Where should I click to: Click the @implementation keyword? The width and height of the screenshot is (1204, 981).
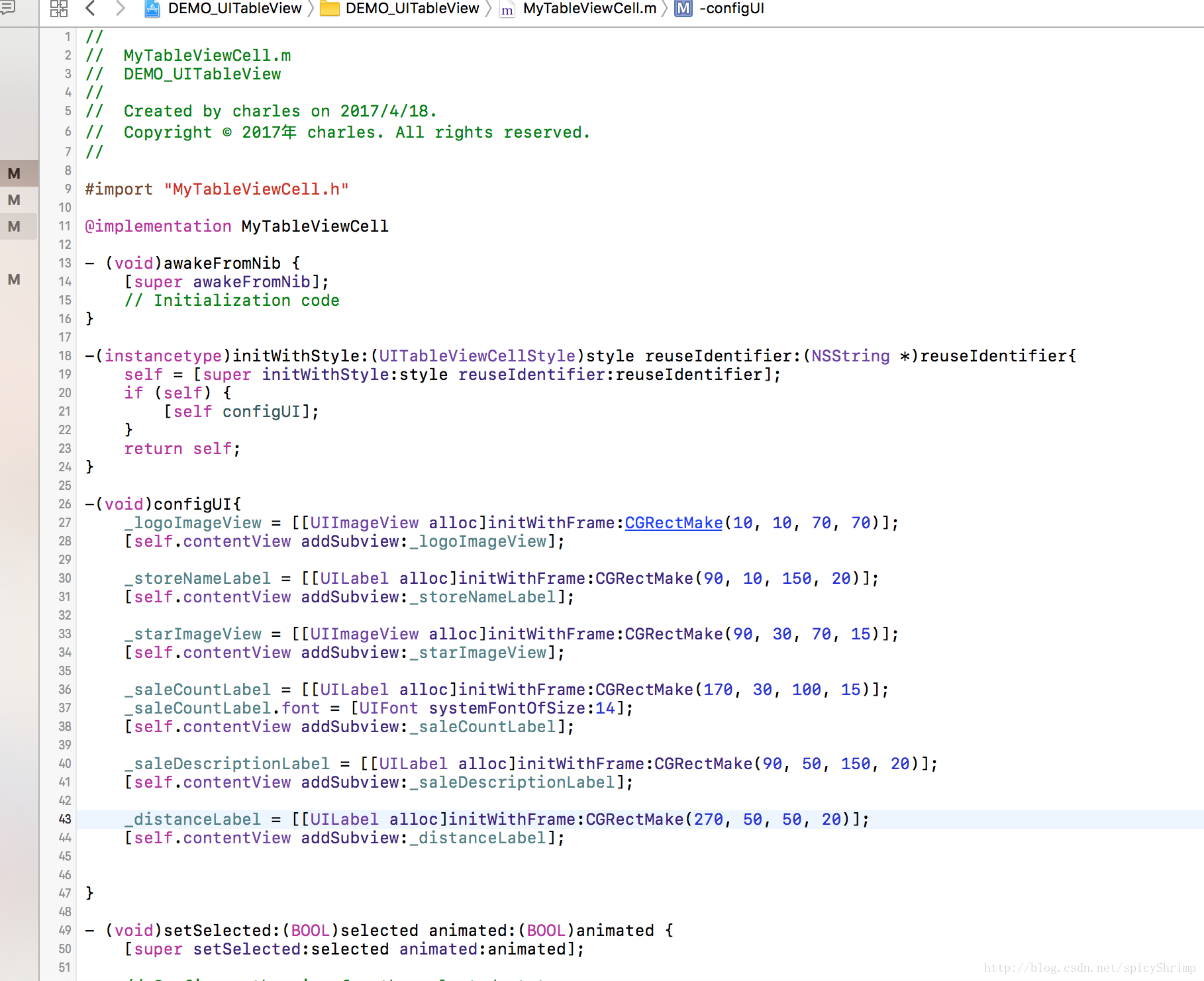(158, 226)
